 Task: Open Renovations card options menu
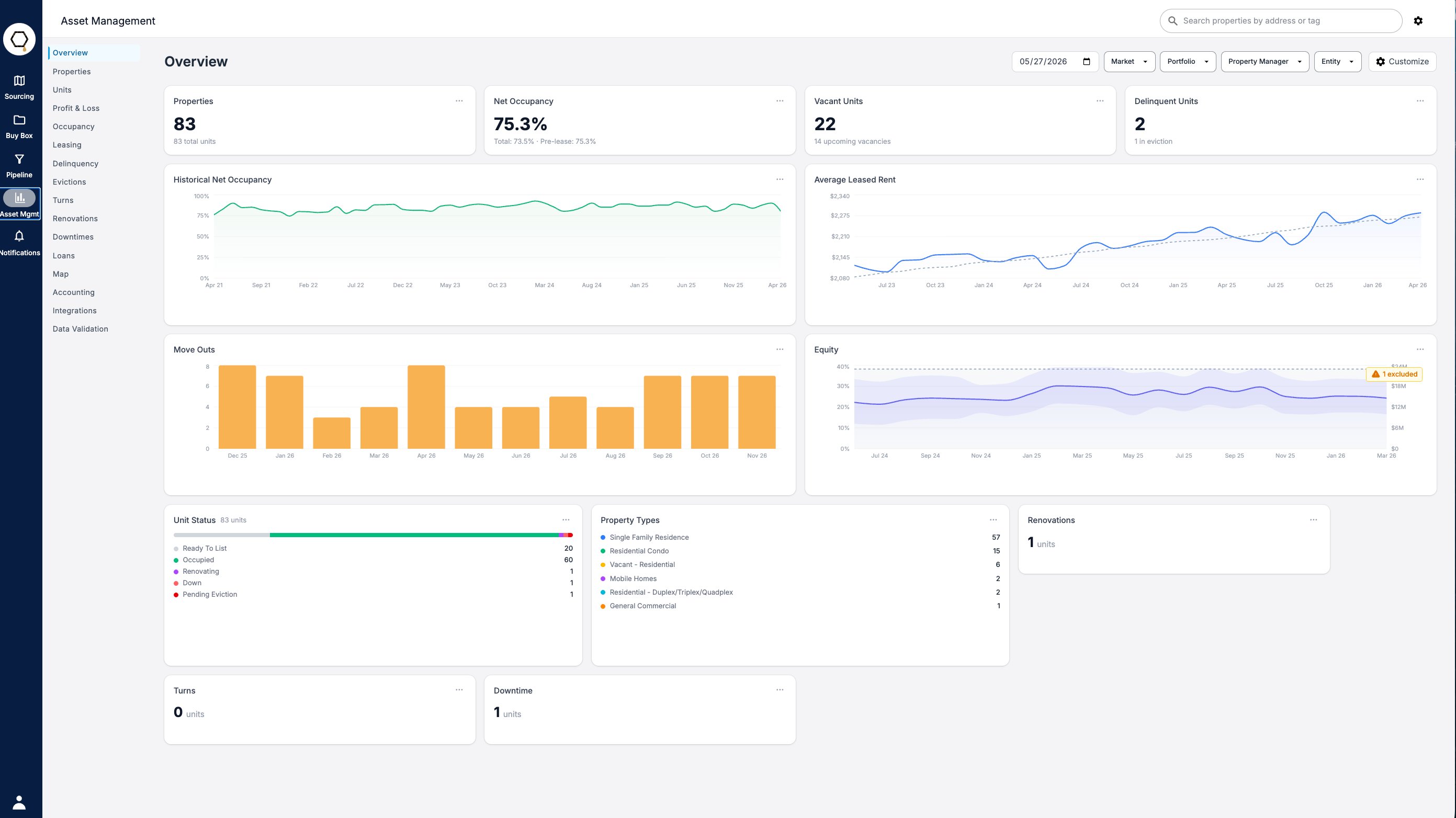pyautogui.click(x=1314, y=520)
